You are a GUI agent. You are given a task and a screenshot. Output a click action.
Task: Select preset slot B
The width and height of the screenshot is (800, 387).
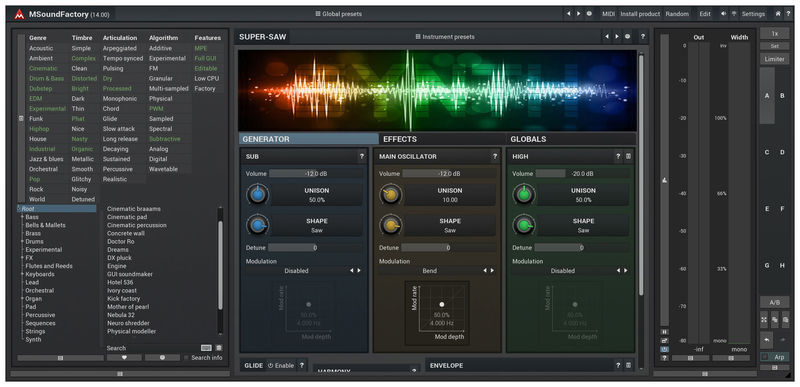(x=782, y=96)
